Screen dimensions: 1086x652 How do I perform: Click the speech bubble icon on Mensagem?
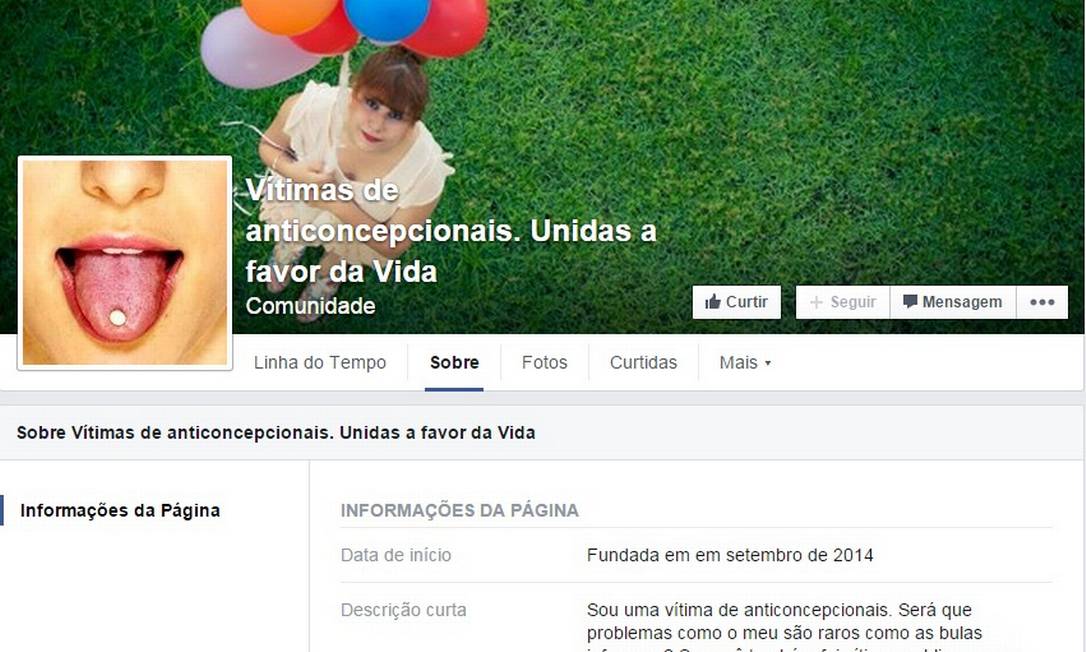pyautogui.click(x=910, y=301)
